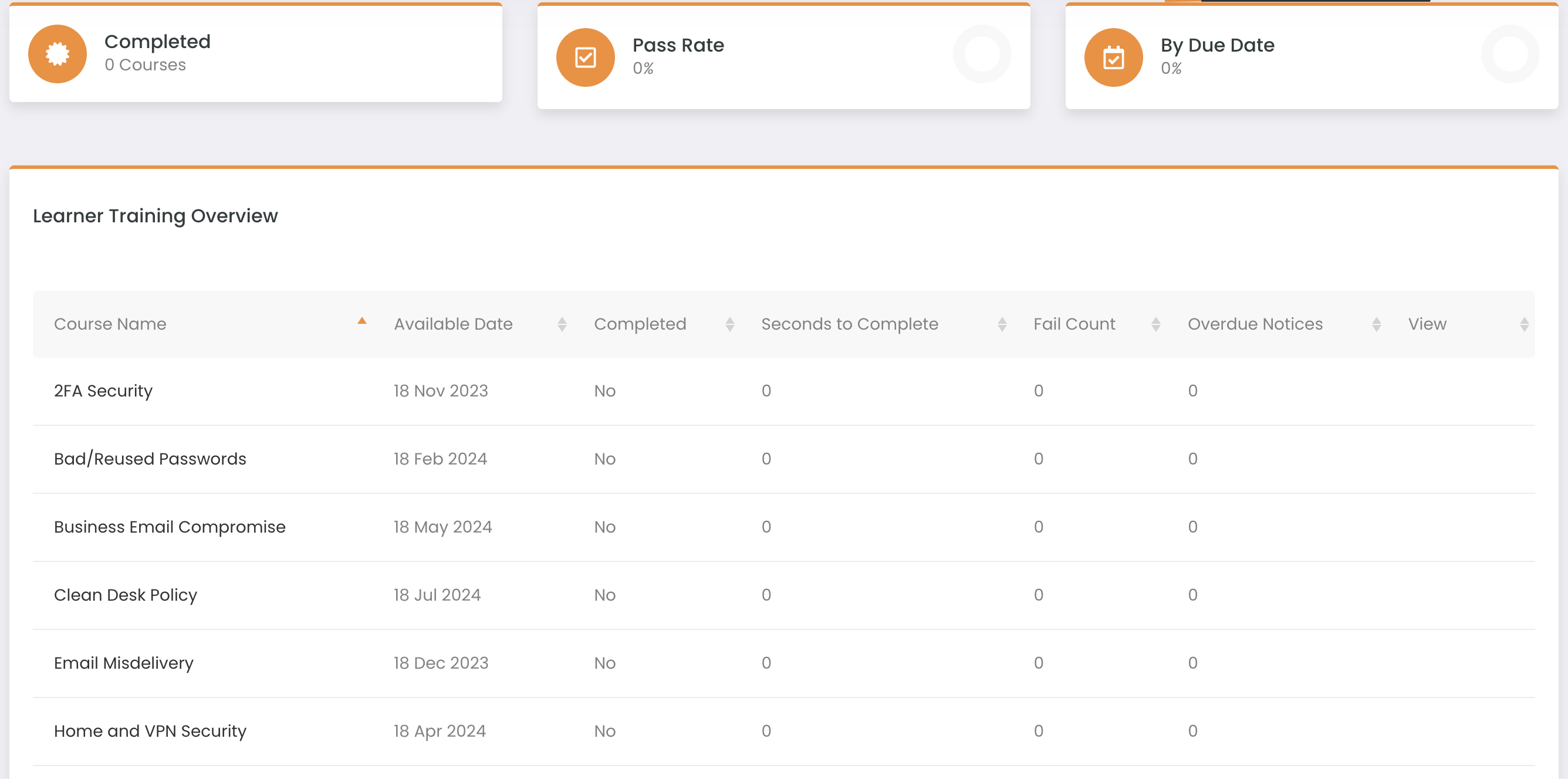Click Seconds to Complete value for Clean Desk Policy
Image resolution: width=1568 pixels, height=779 pixels.
(x=766, y=595)
